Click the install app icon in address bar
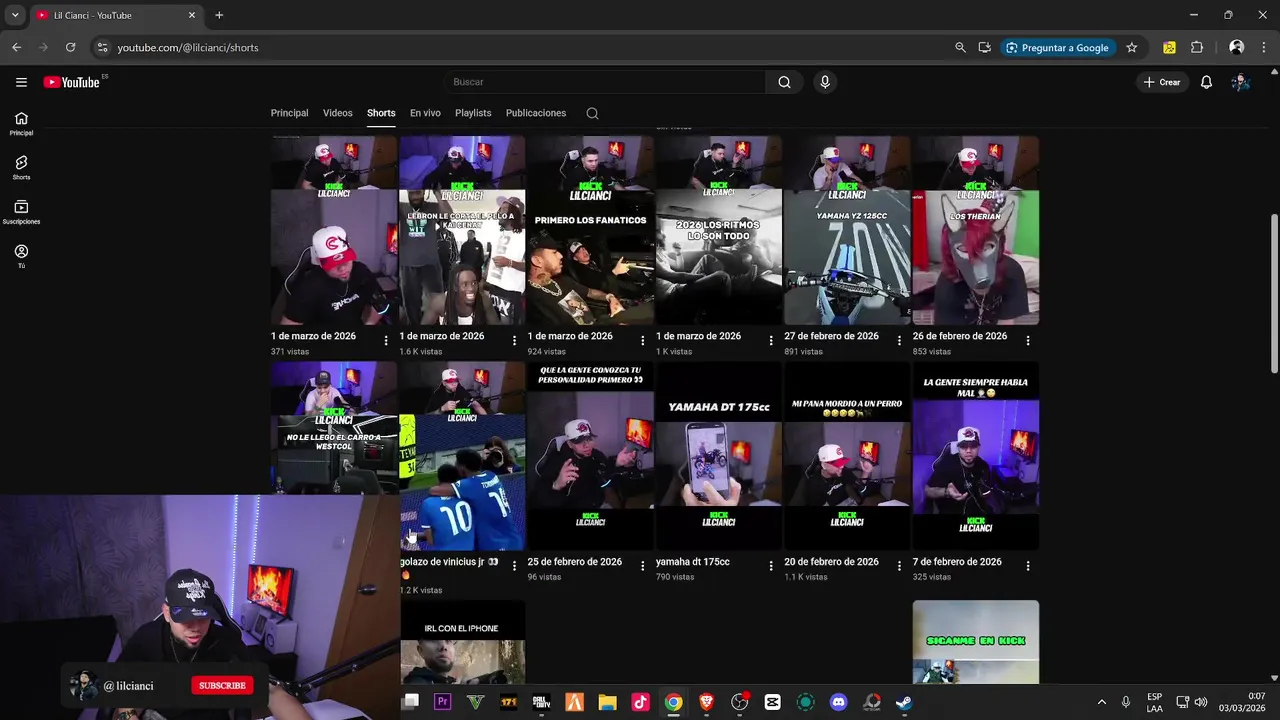1280x720 pixels. coord(985,47)
